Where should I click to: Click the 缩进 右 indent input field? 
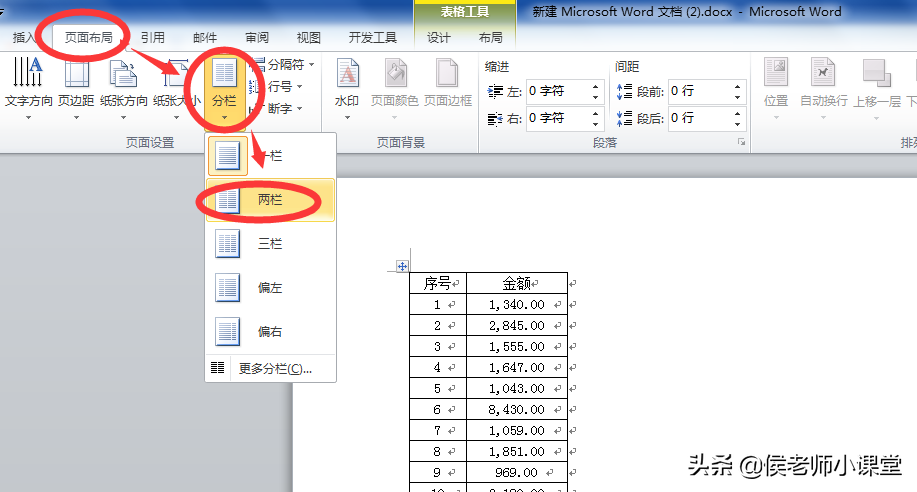557,118
